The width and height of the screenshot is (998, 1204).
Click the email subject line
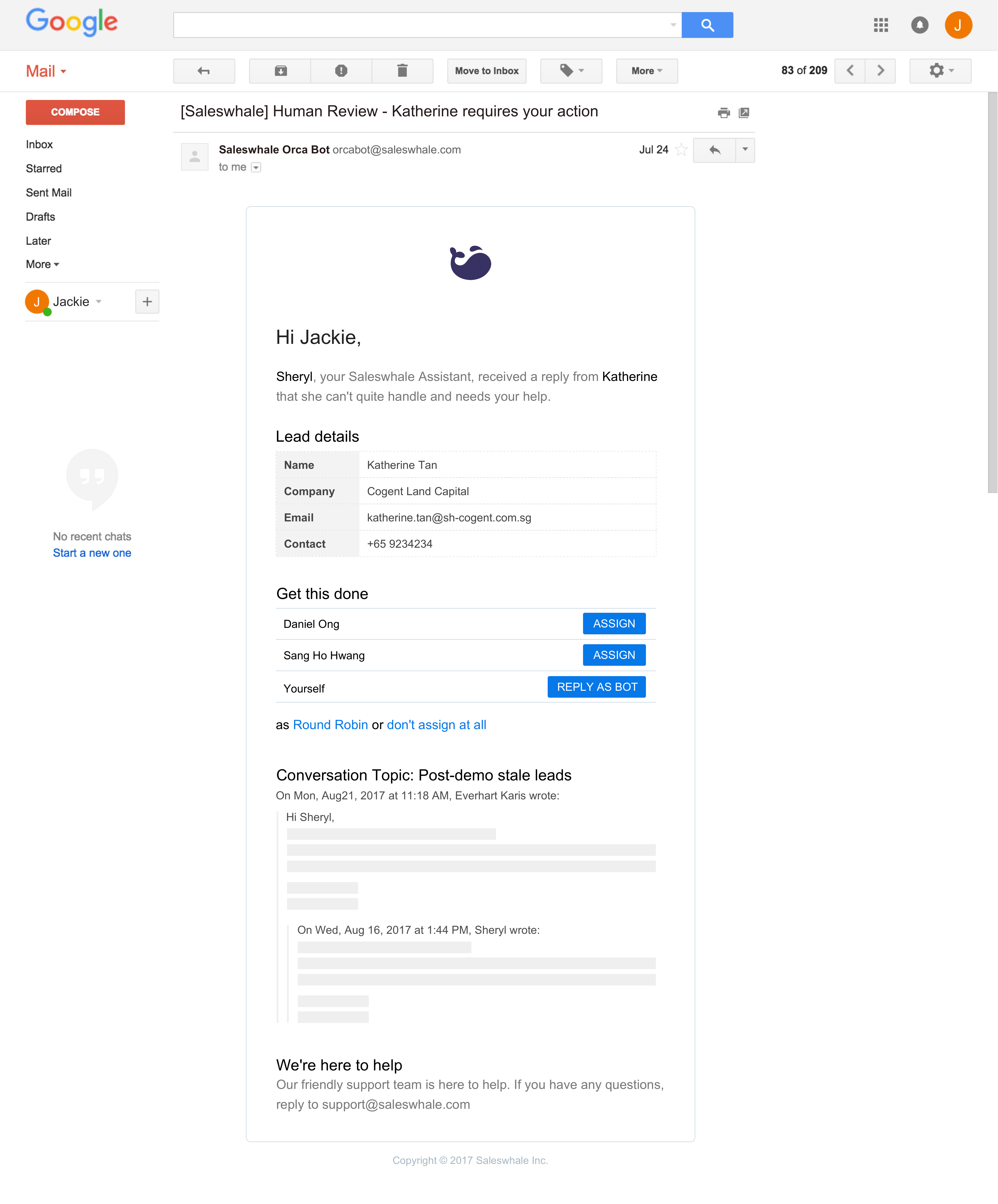[x=389, y=111]
